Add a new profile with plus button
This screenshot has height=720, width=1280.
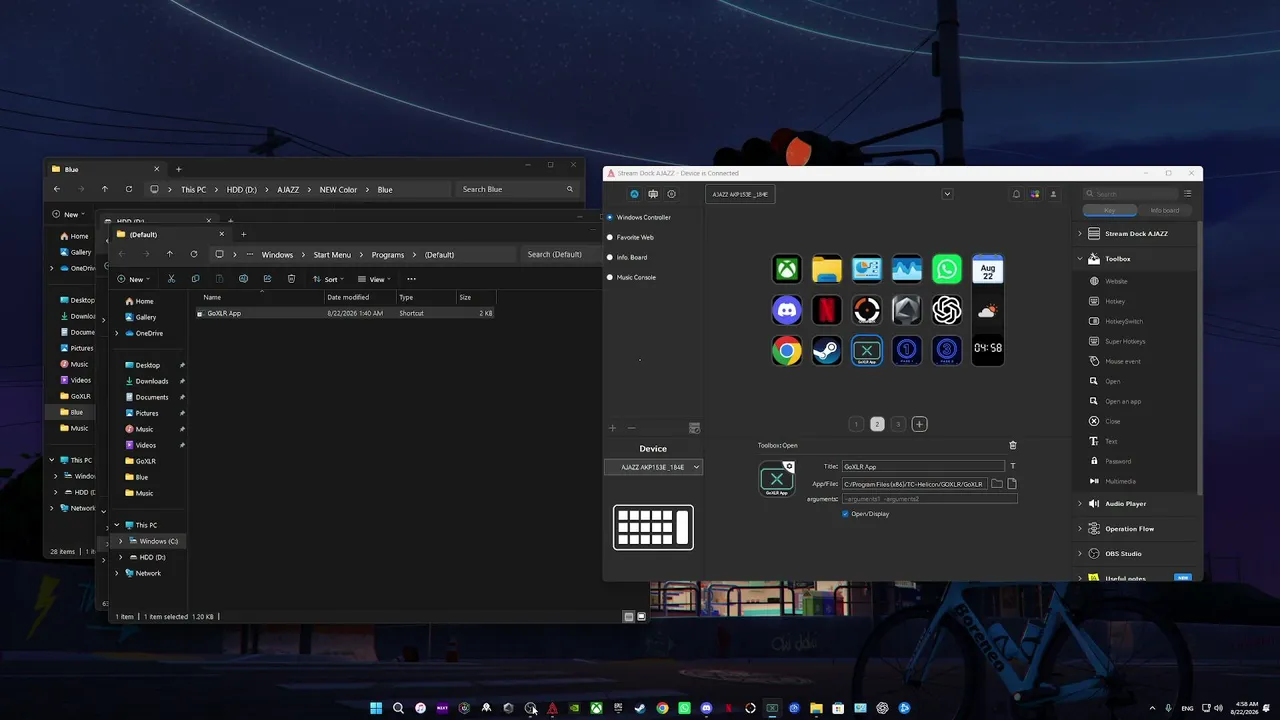click(x=613, y=428)
